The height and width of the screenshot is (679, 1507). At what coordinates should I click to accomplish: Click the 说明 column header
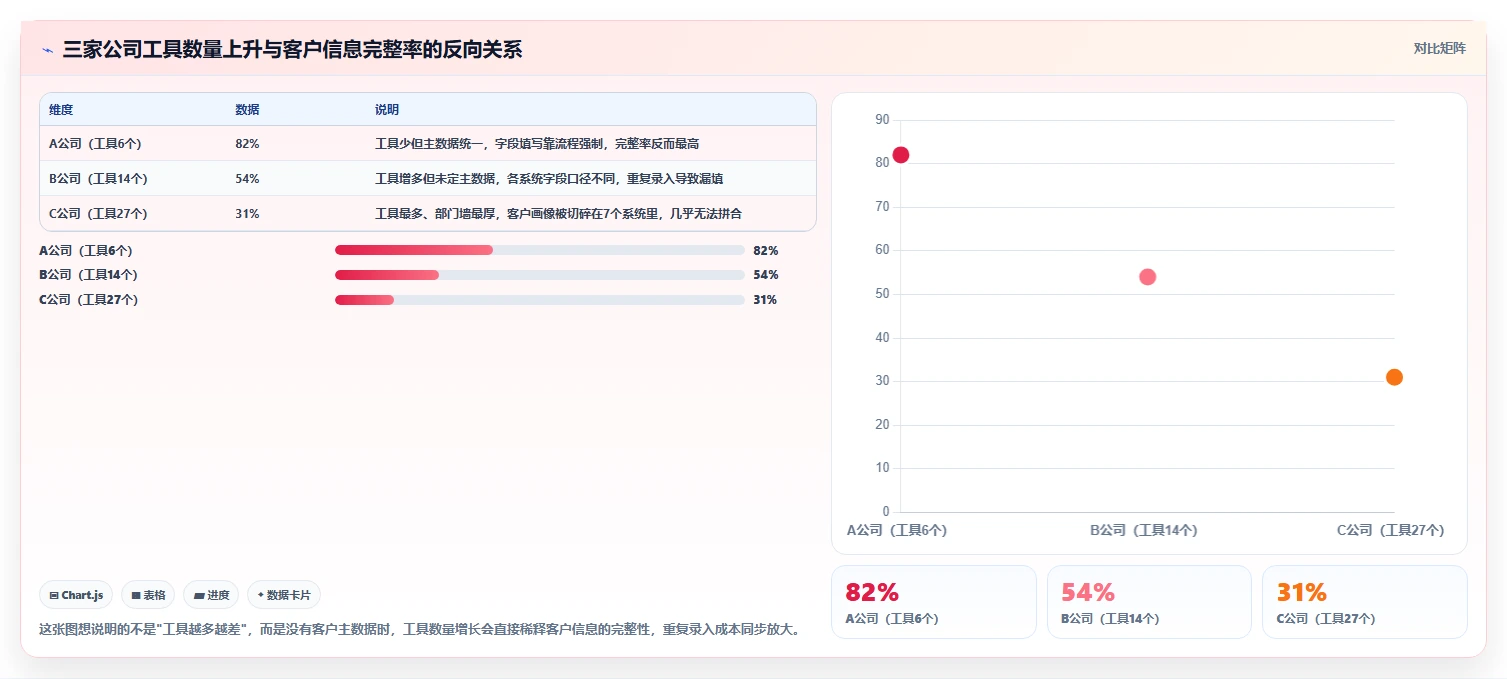(x=387, y=110)
